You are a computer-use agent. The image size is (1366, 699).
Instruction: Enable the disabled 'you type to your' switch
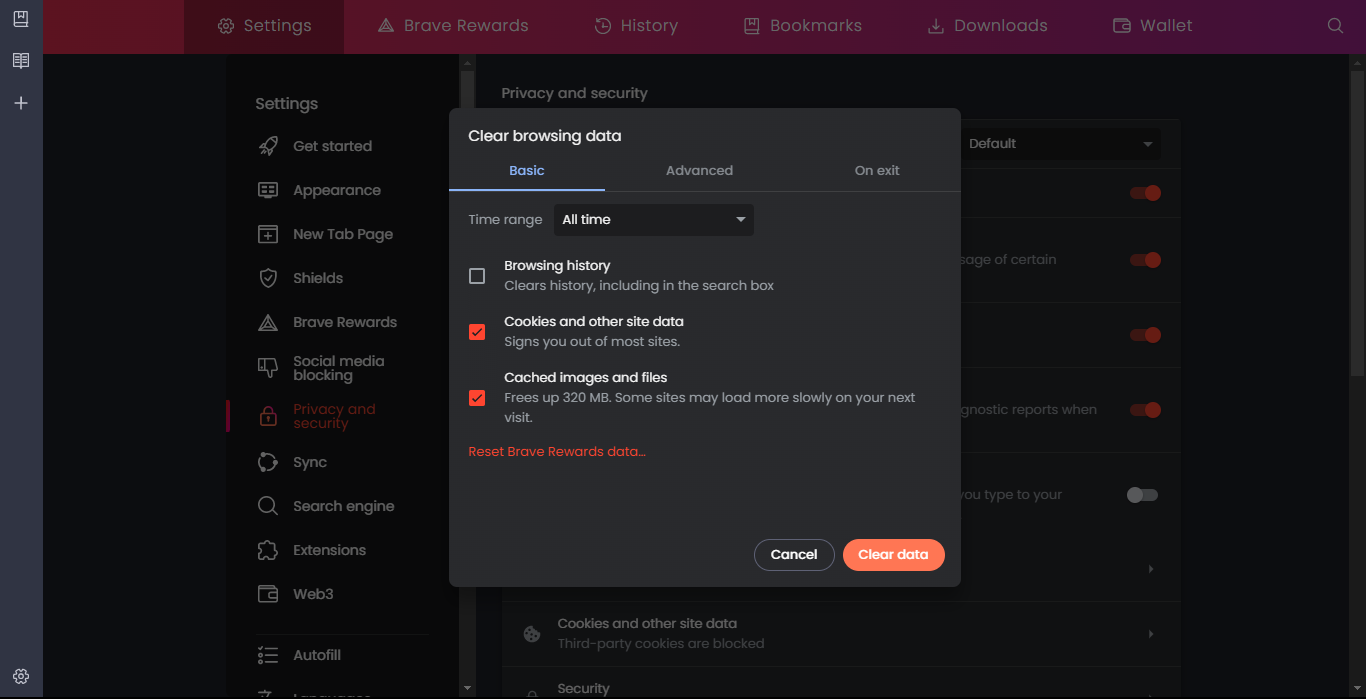[1142, 495]
